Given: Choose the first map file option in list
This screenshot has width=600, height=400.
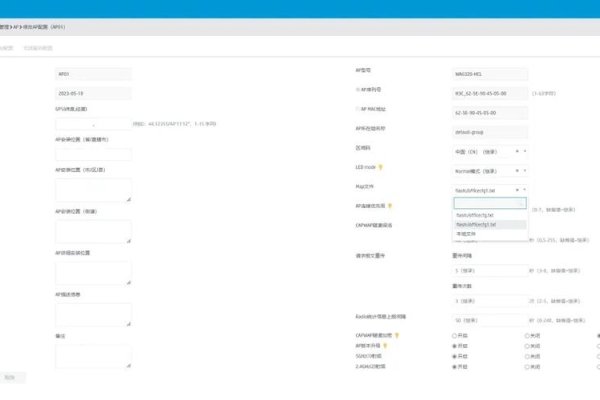Looking at the screenshot, I should click(490, 215).
